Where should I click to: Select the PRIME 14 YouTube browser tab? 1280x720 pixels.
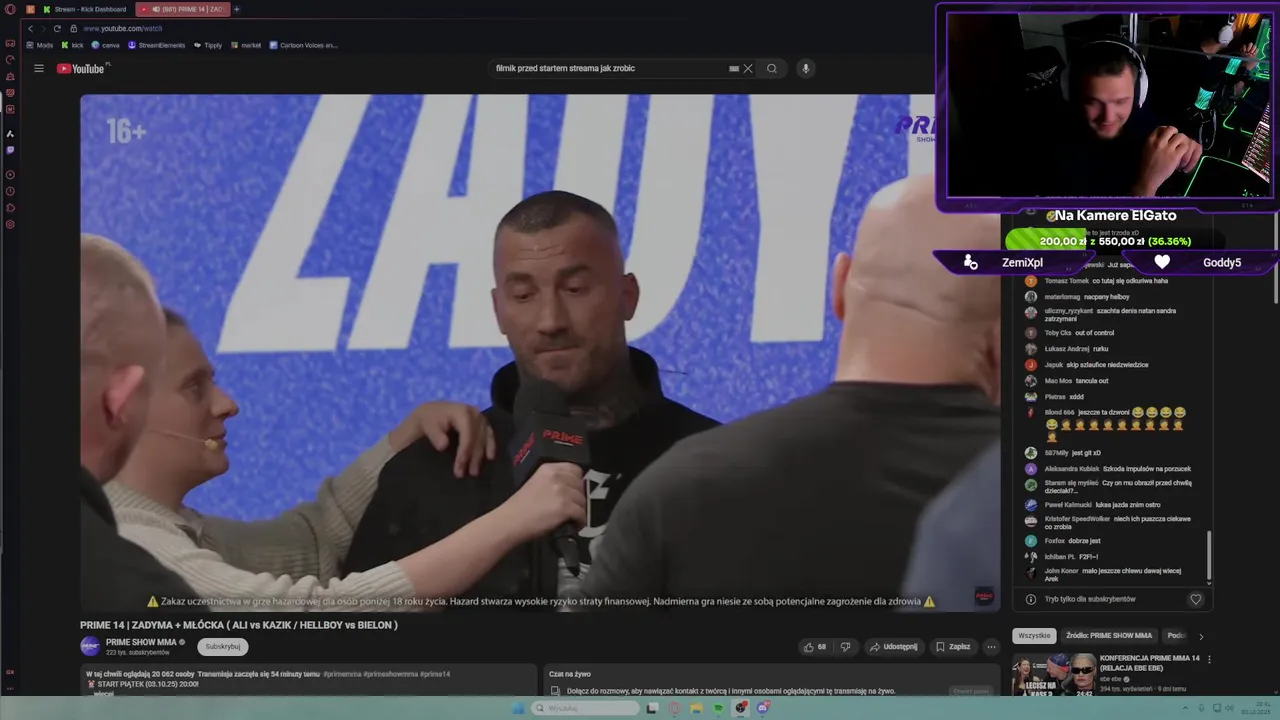click(x=182, y=9)
